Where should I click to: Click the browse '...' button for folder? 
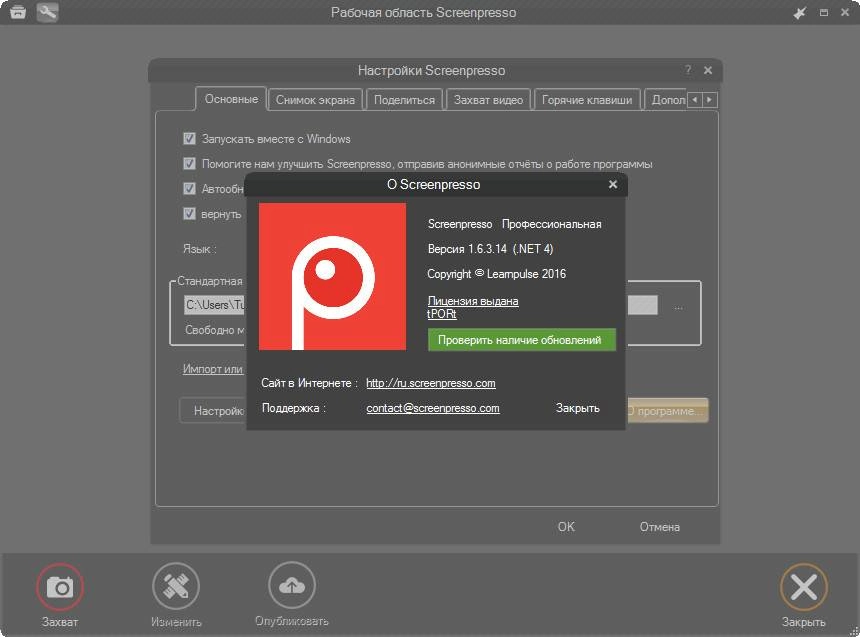[678, 306]
